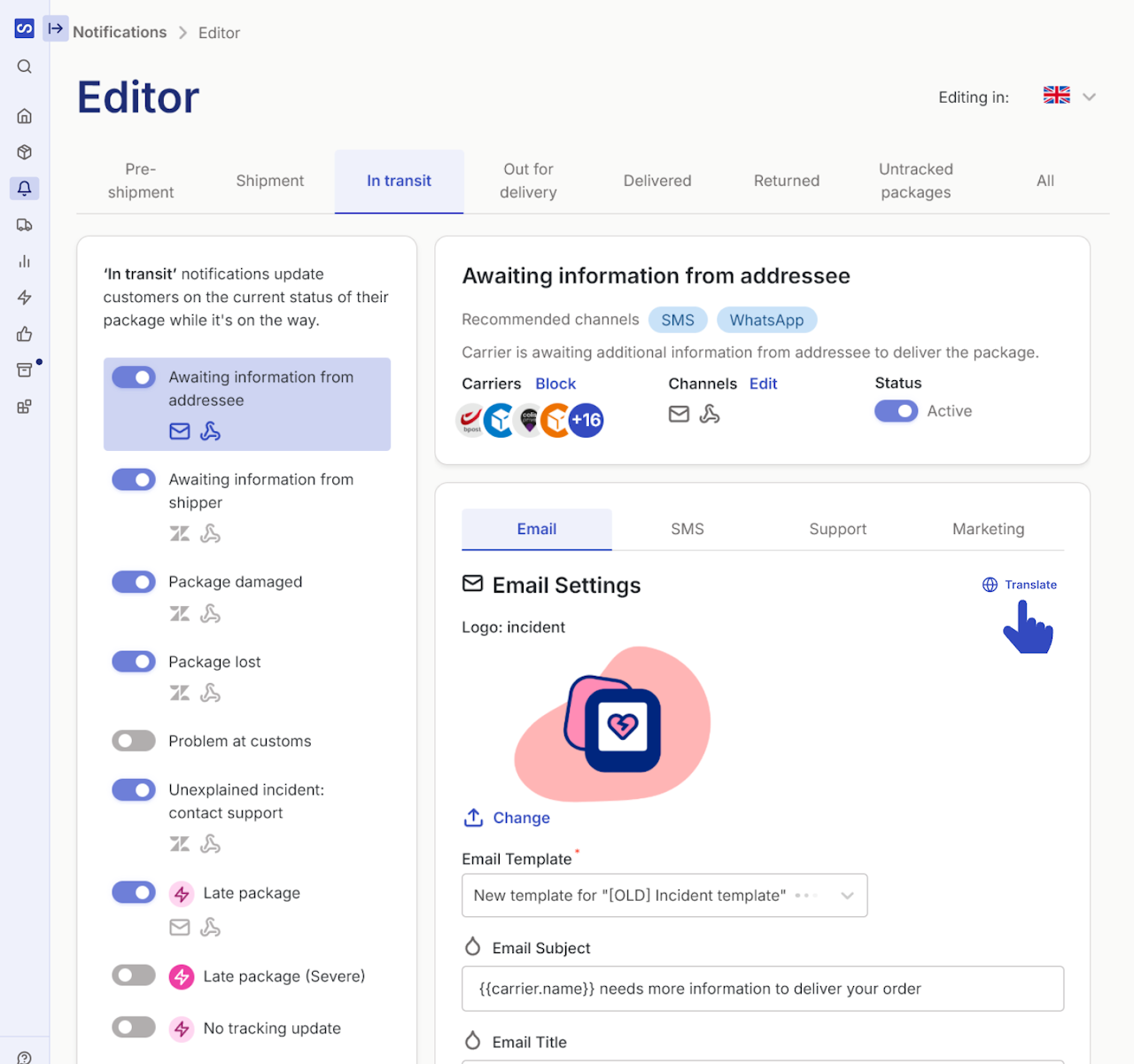Image resolution: width=1134 pixels, height=1064 pixels.
Task: Enable Late package (Severe) toggle
Action: click(x=134, y=975)
